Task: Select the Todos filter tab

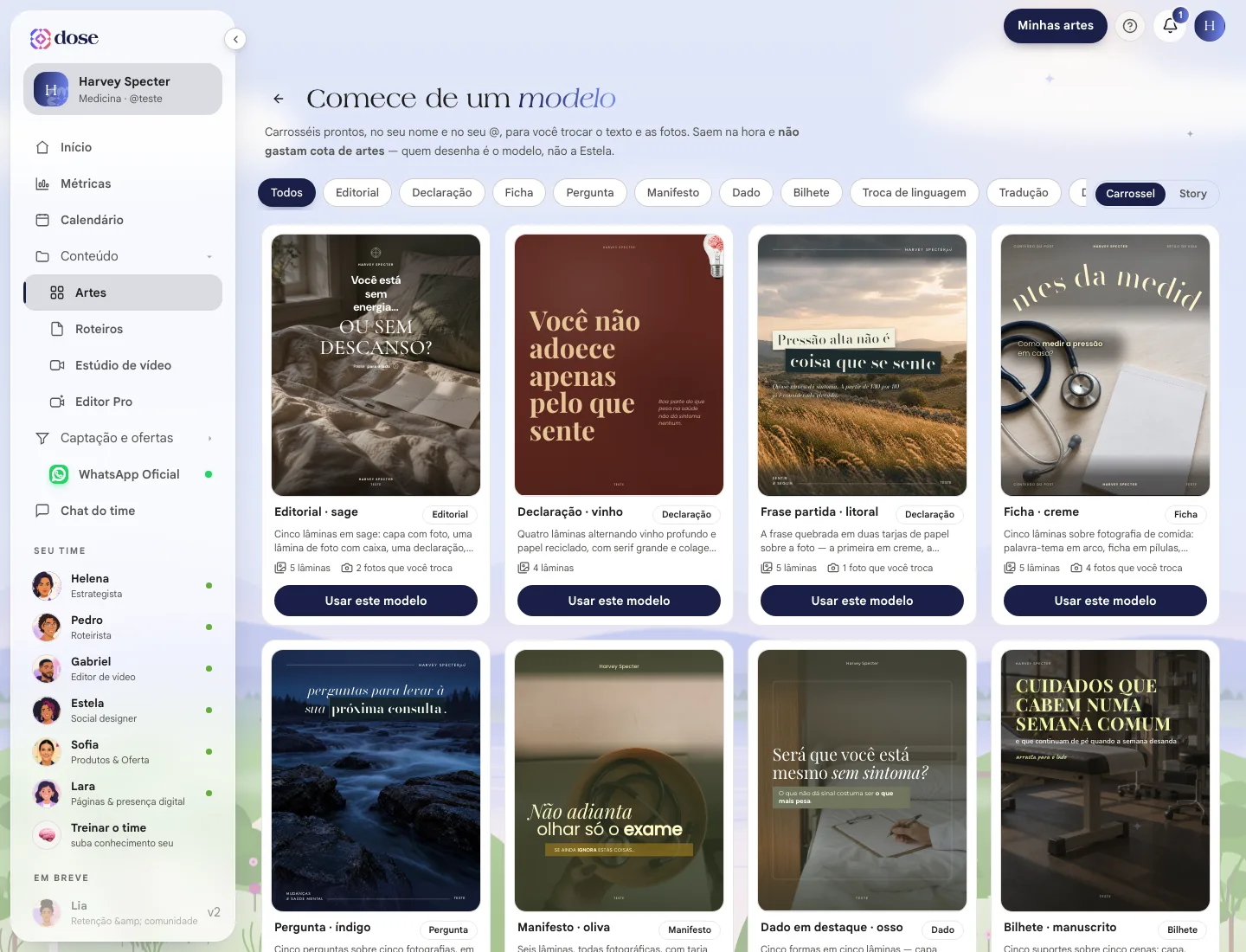Action: 286,193
